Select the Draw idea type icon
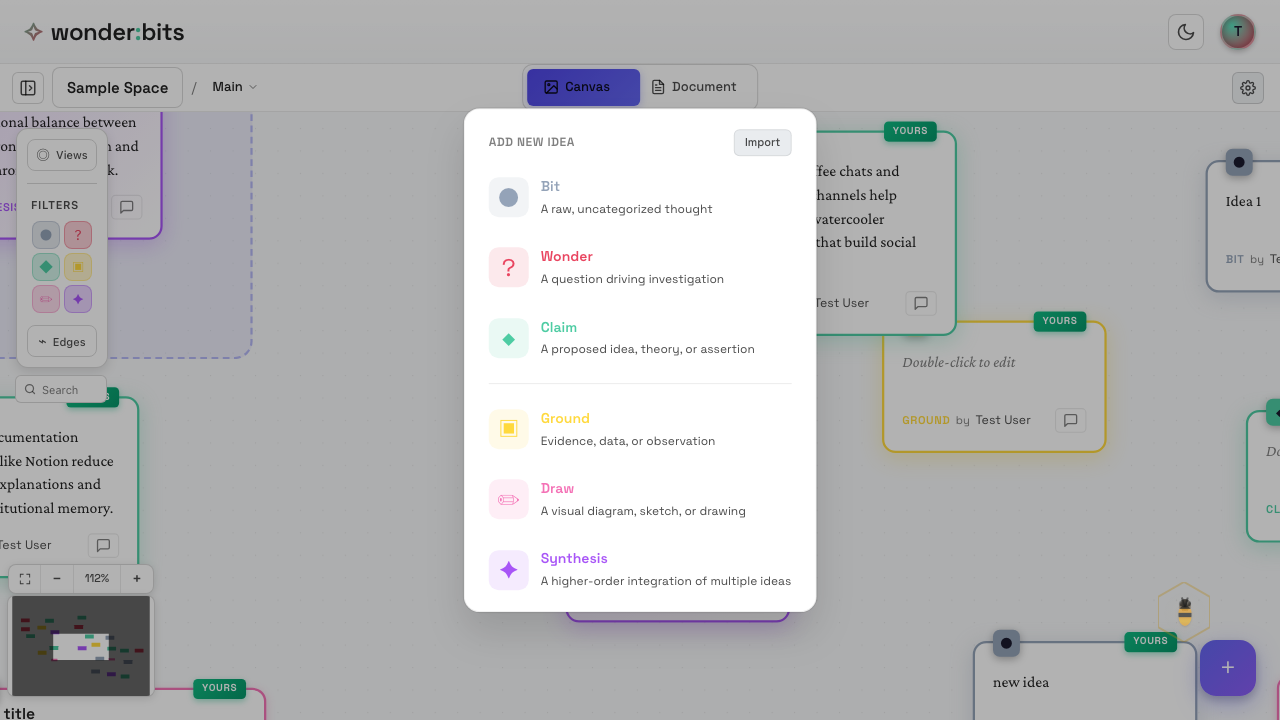This screenshot has height=720, width=1280. coord(509,498)
